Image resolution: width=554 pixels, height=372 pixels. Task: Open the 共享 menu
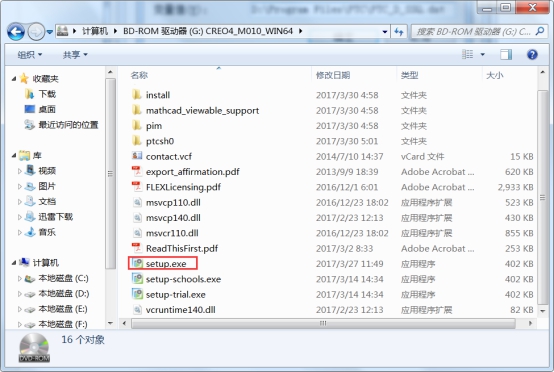(x=75, y=55)
